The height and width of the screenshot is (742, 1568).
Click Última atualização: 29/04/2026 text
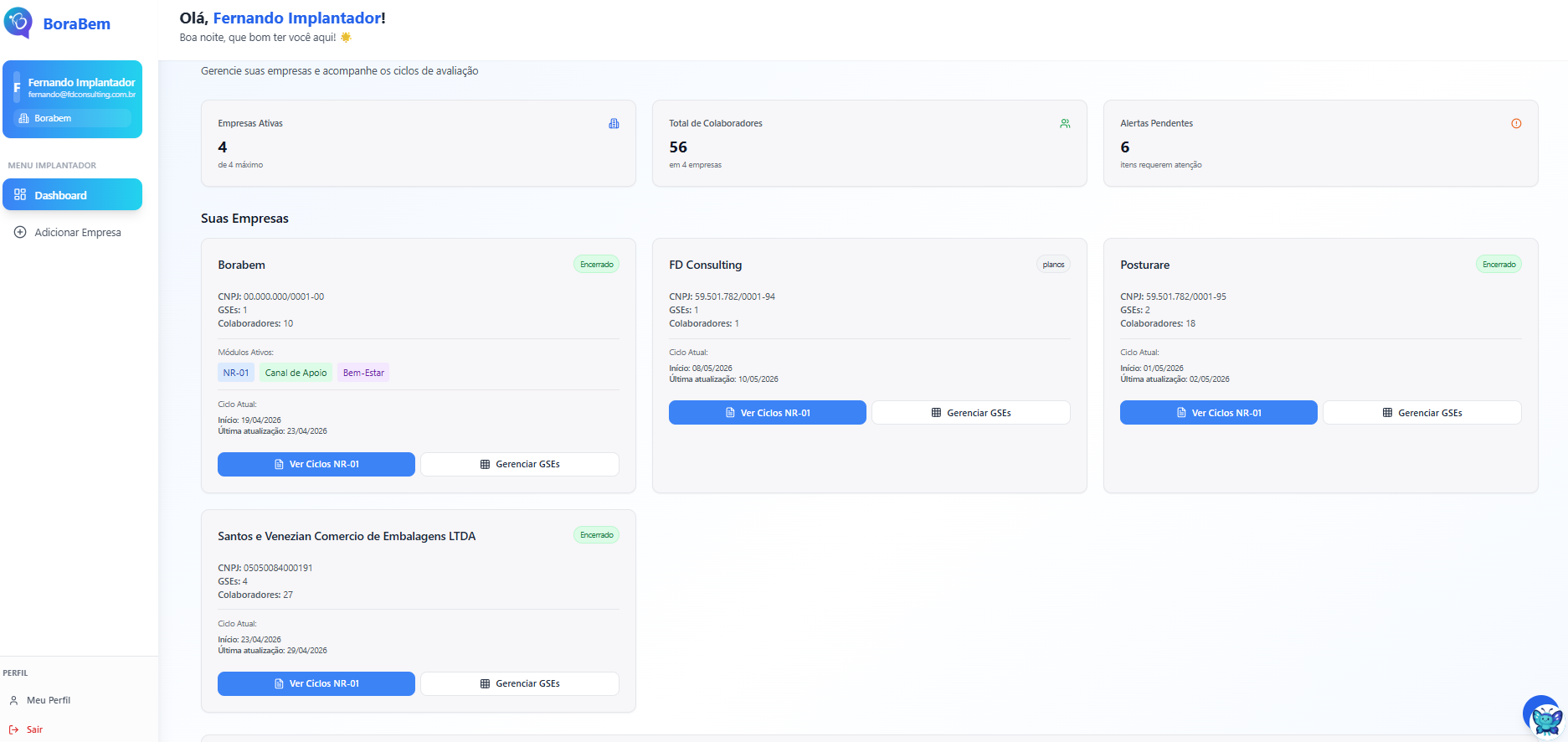272,651
